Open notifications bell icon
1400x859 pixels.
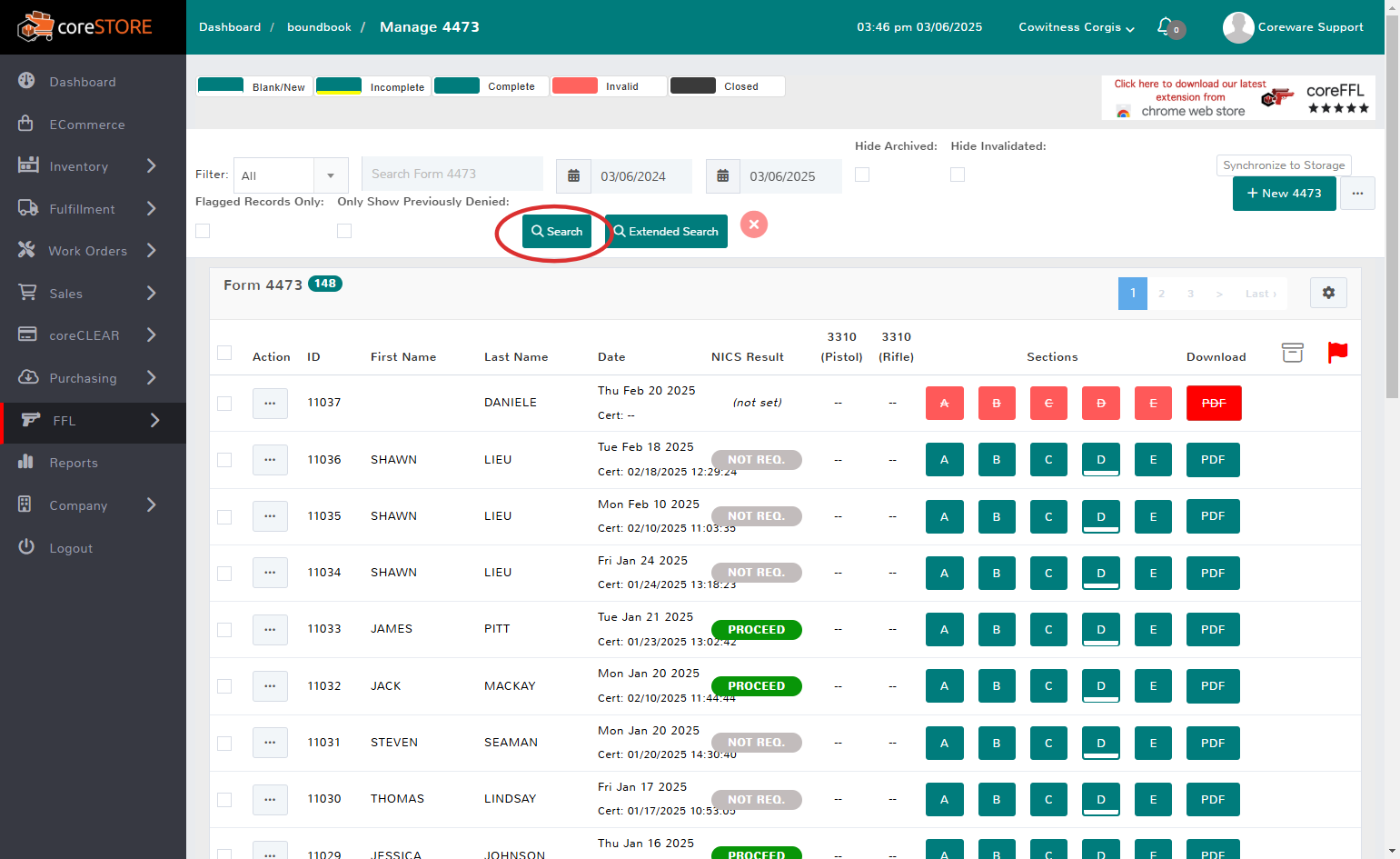point(1165,26)
